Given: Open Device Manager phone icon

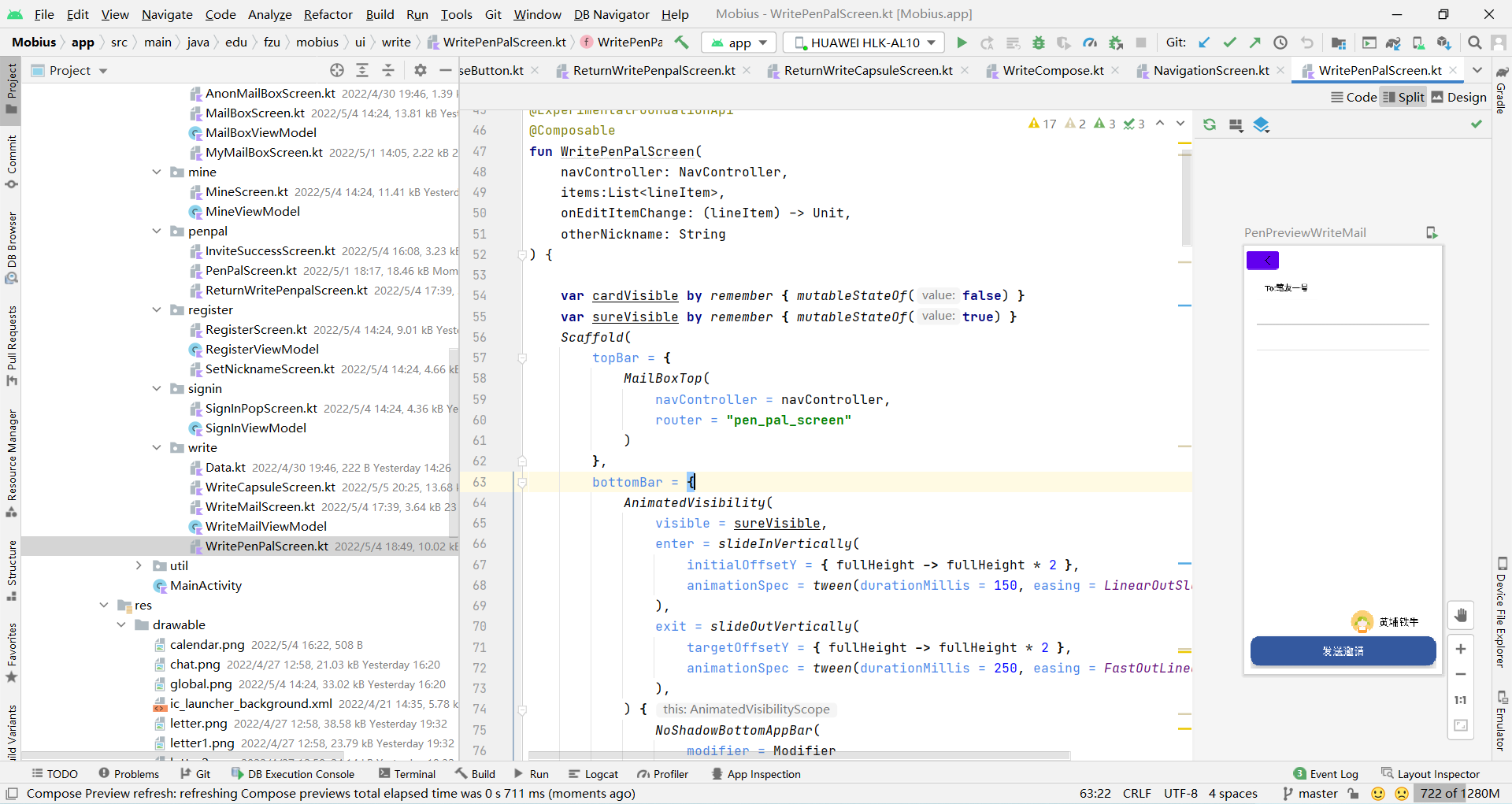Looking at the screenshot, I should tap(1418, 43).
